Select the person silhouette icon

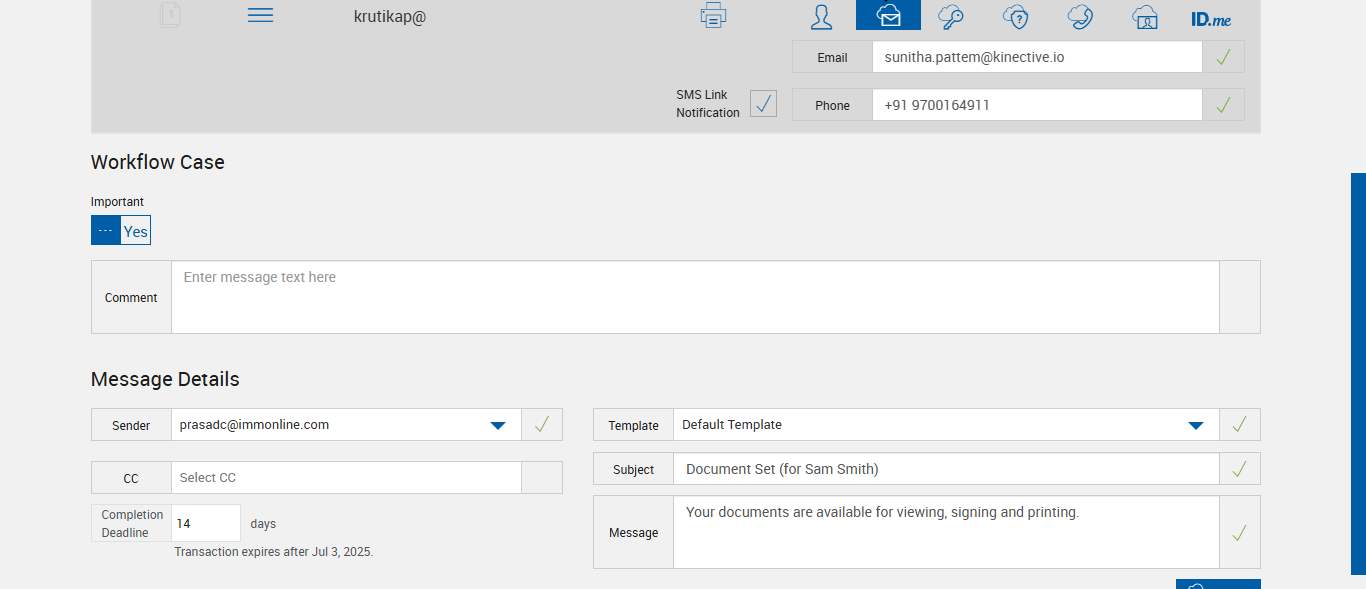click(821, 16)
